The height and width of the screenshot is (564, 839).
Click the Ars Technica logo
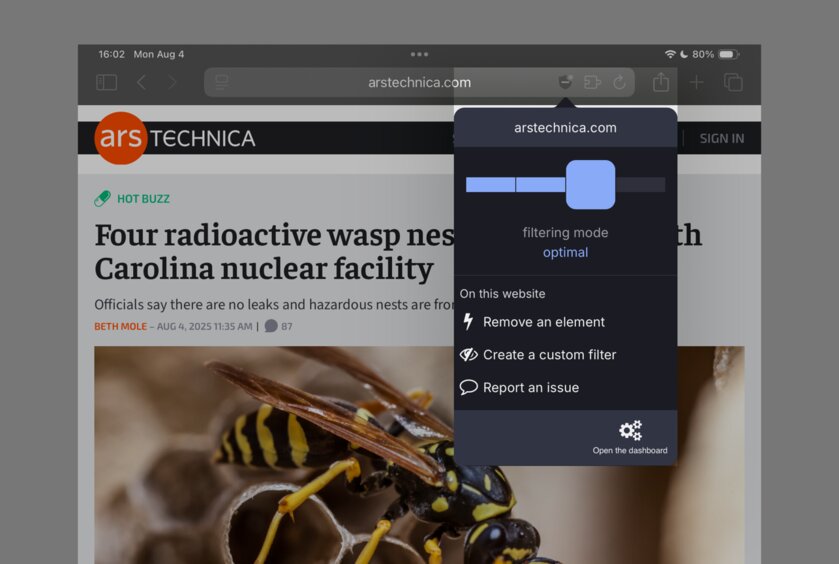click(175, 138)
